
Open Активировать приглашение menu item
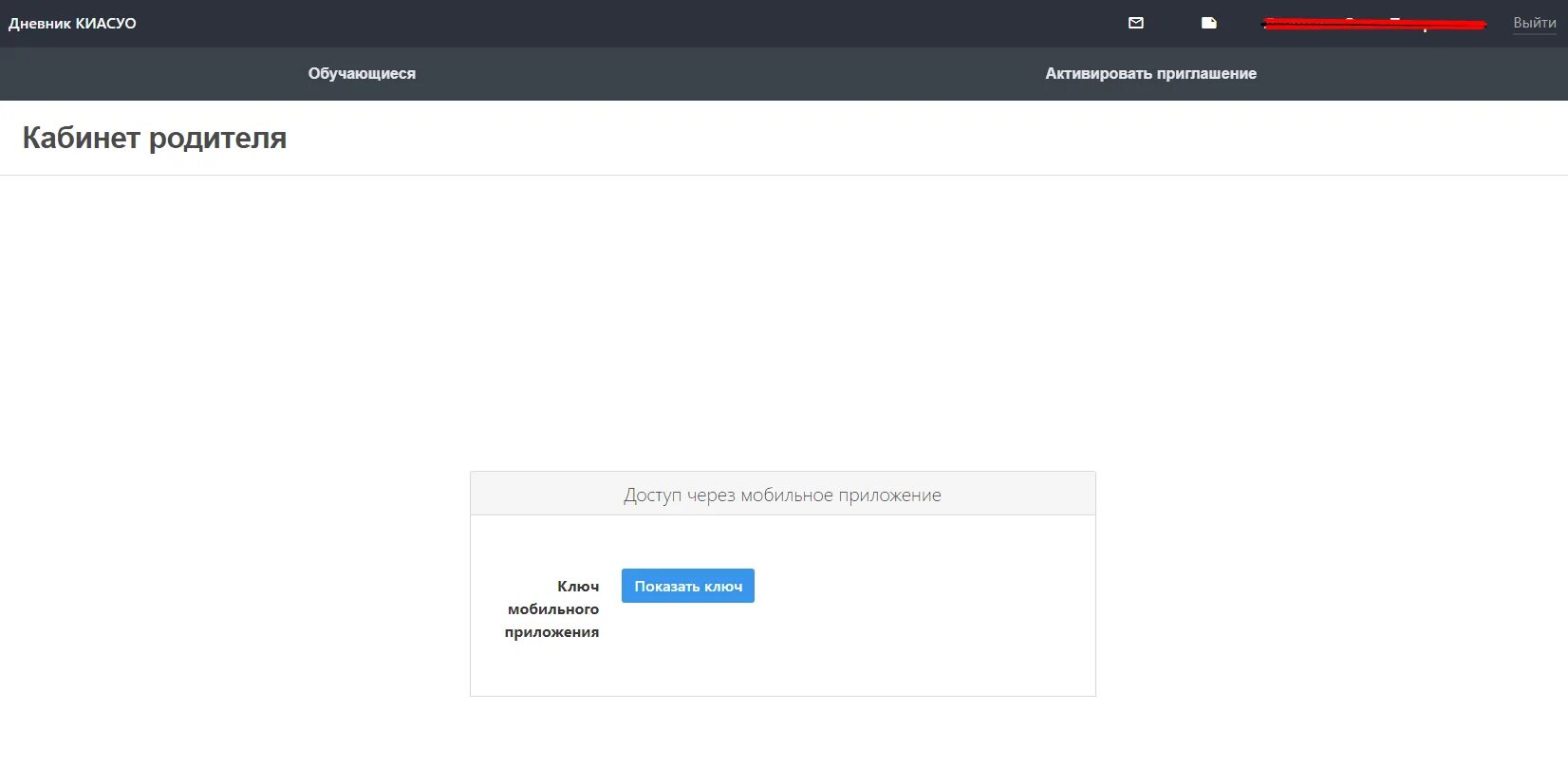click(1150, 74)
